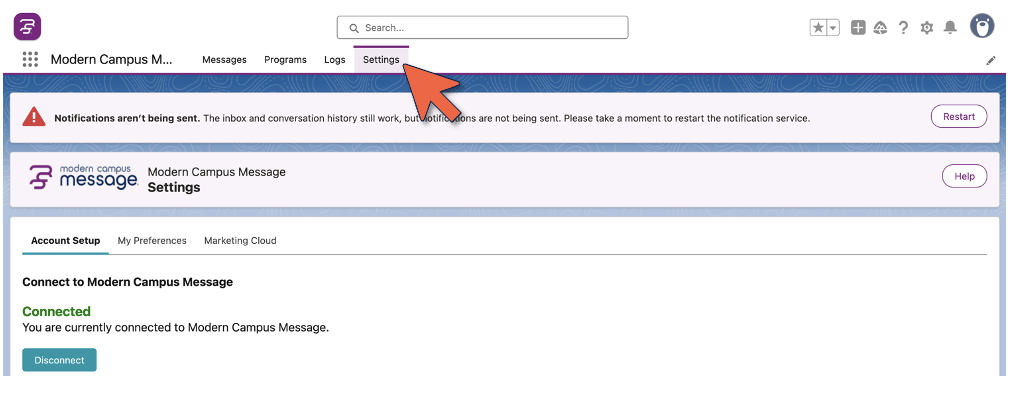Click 'You are currently connected' message text
This screenshot has width=1012, height=402.
(176, 328)
